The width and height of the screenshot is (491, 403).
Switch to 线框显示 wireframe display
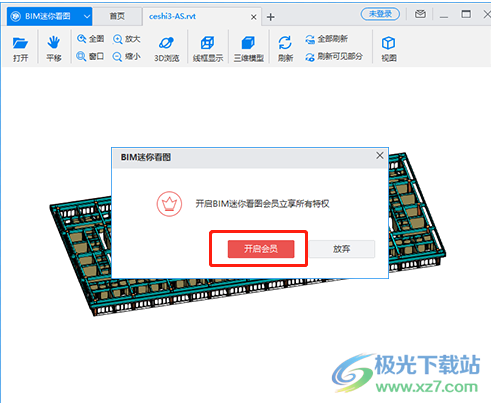tap(208, 49)
